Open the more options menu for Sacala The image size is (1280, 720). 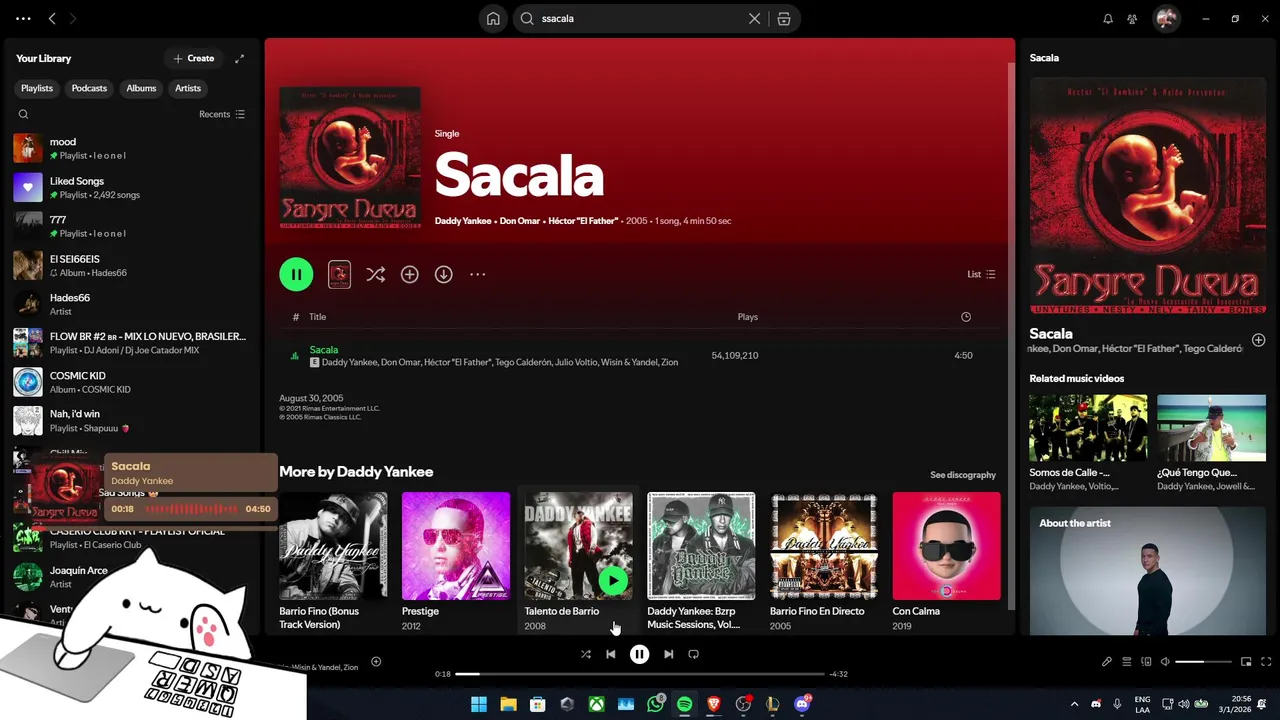point(478,274)
